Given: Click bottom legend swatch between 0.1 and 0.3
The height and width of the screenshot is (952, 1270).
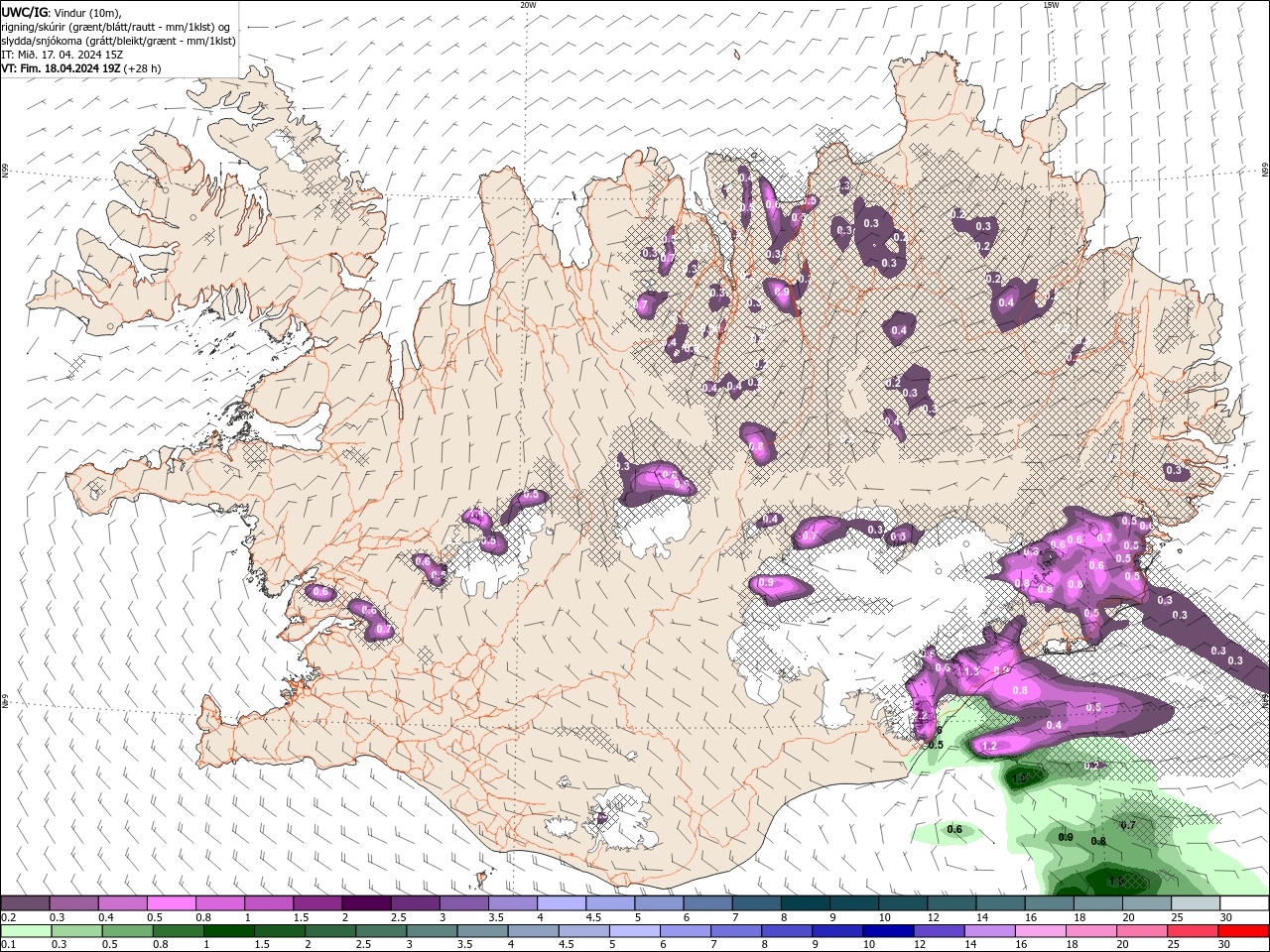Looking at the screenshot, I should click(25, 931).
